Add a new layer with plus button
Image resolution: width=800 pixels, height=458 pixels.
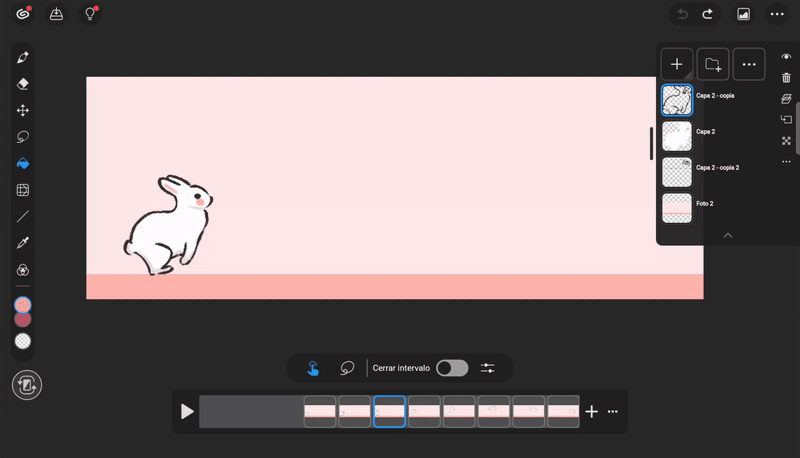[x=677, y=64]
